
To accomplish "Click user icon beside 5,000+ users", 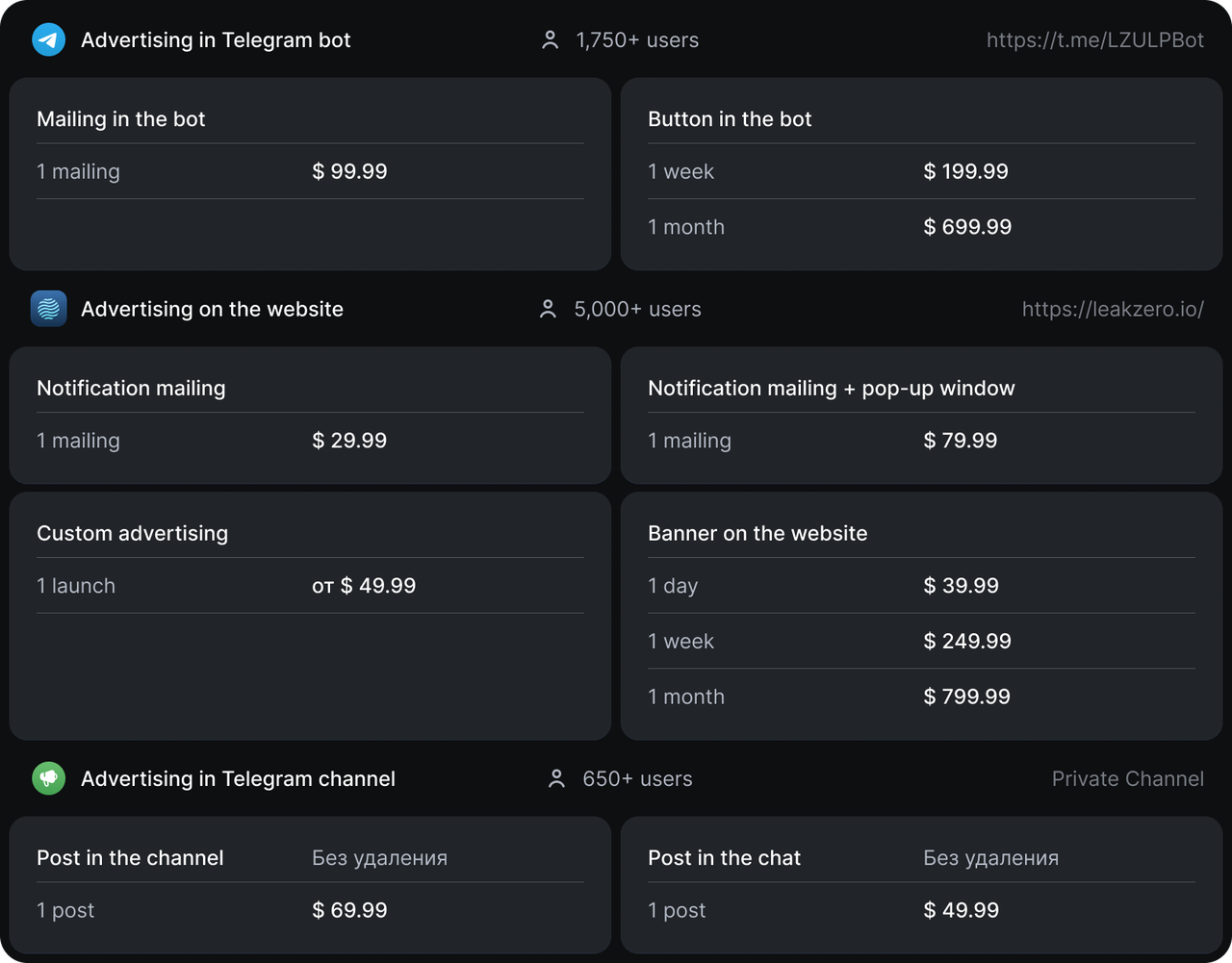I will tap(548, 309).
